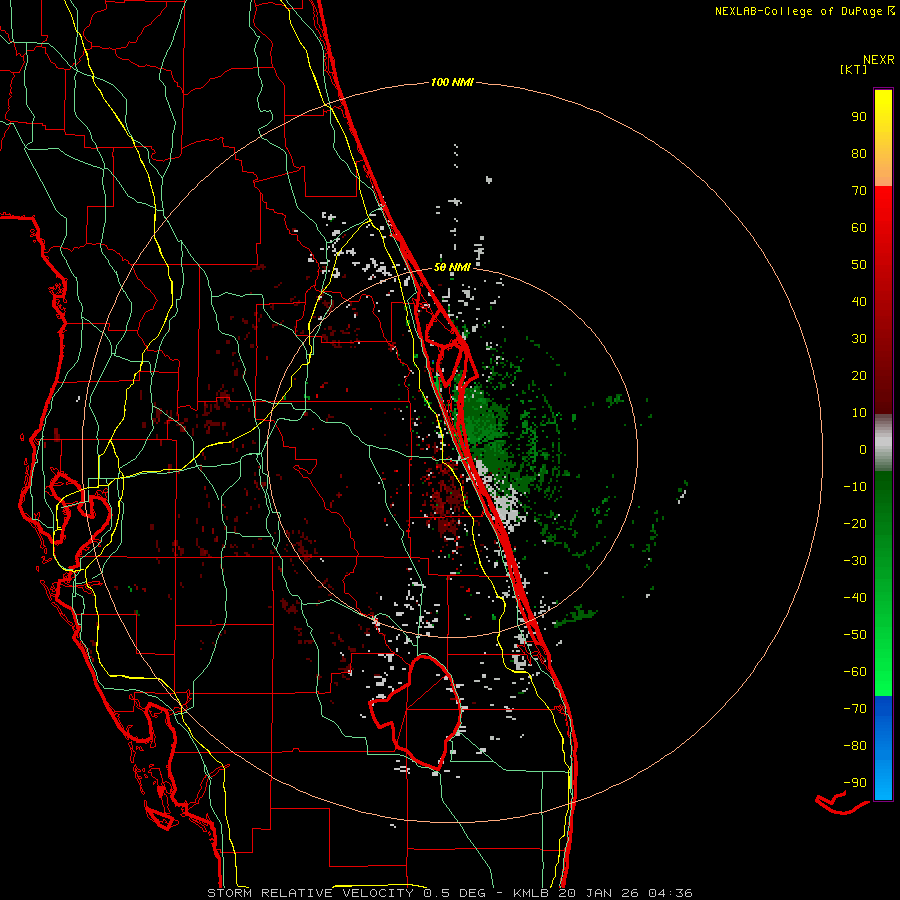The height and width of the screenshot is (900, 900).
Task: Select the 50 value on velocity scale
Action: click(859, 264)
